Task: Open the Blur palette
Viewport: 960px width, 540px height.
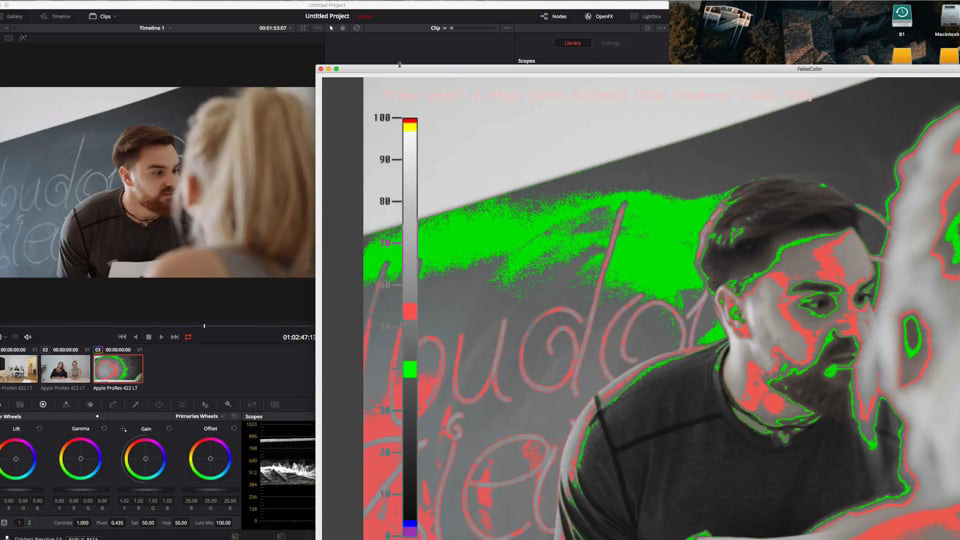Action: [x=205, y=405]
